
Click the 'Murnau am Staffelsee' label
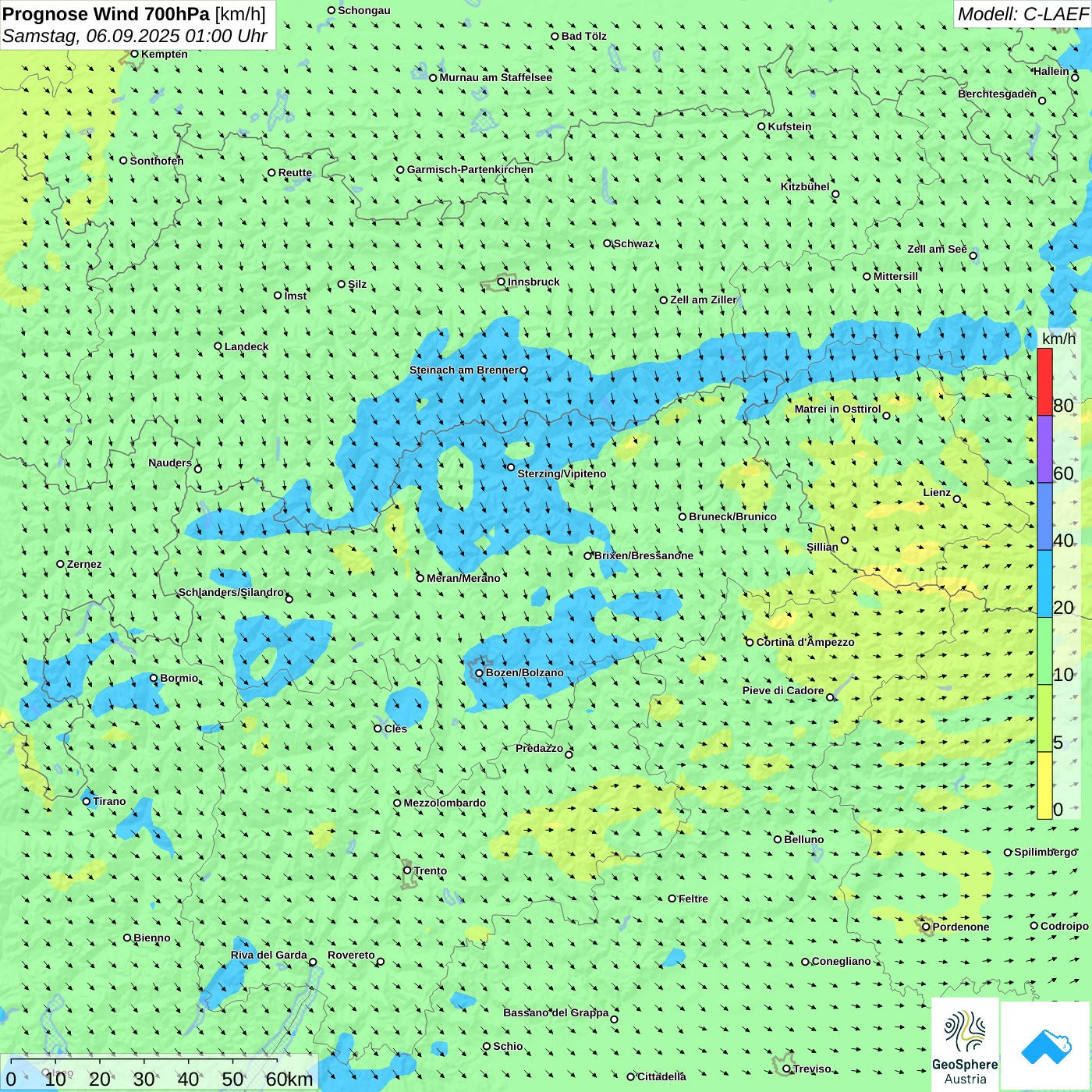(x=495, y=77)
